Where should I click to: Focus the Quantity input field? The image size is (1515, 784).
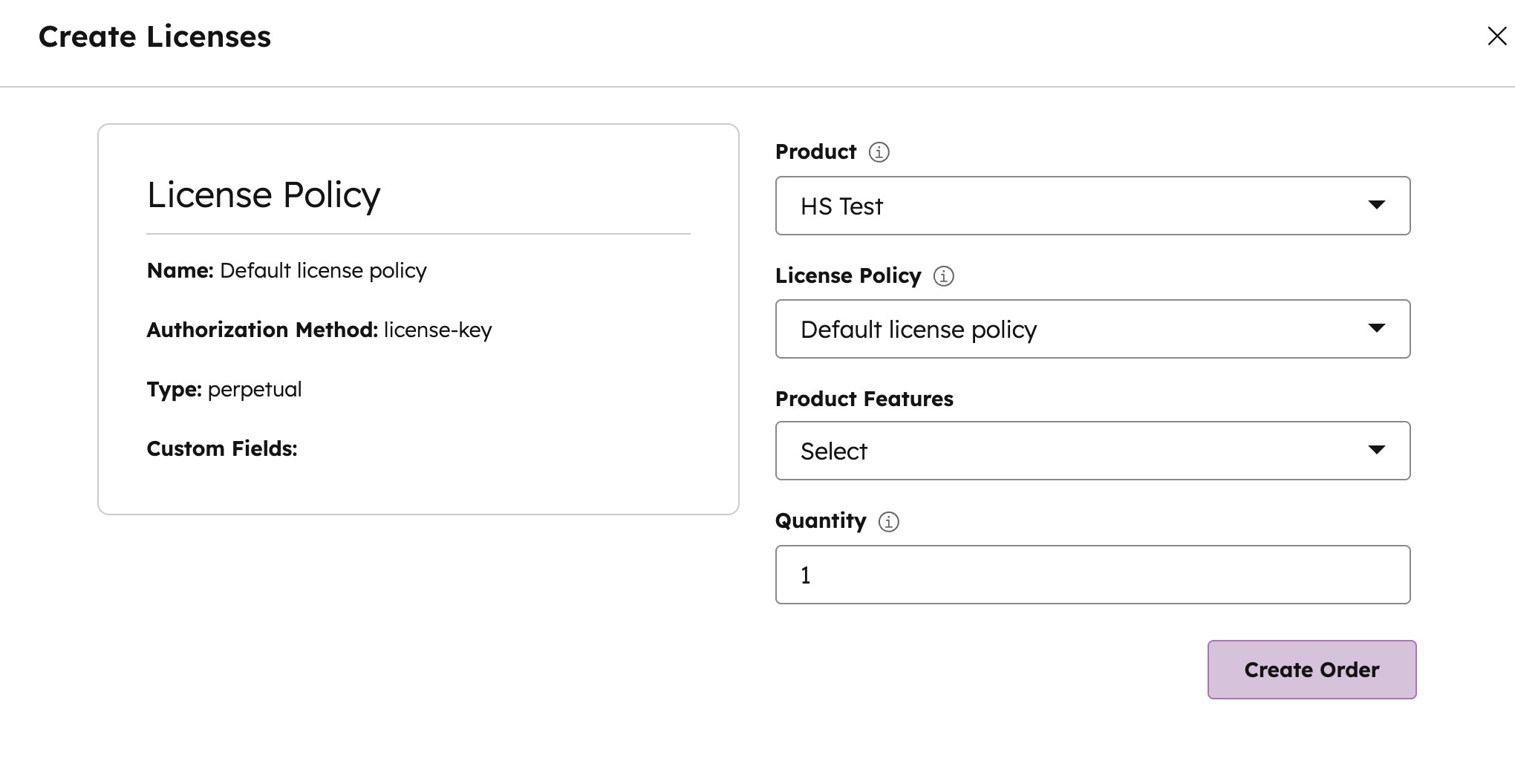click(x=1092, y=575)
